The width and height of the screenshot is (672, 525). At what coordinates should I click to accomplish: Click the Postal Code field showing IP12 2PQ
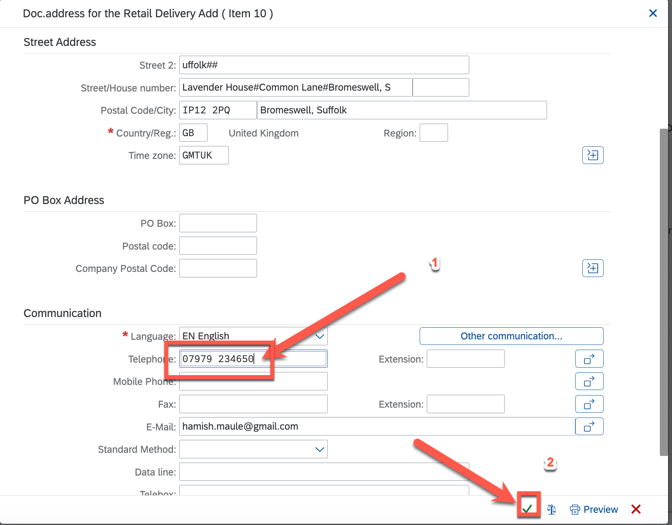(x=217, y=110)
